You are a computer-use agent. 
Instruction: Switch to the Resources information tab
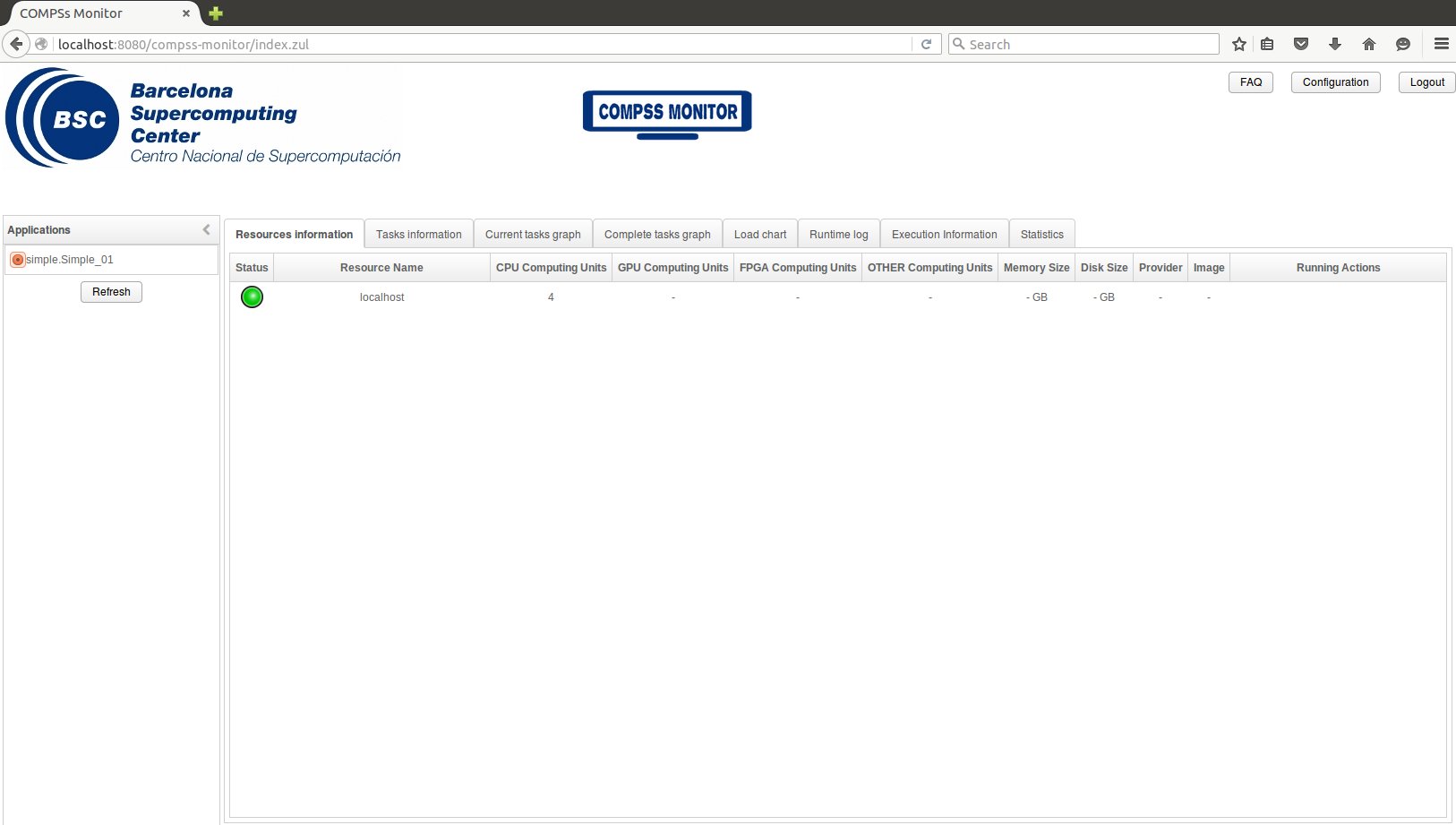[x=294, y=235]
